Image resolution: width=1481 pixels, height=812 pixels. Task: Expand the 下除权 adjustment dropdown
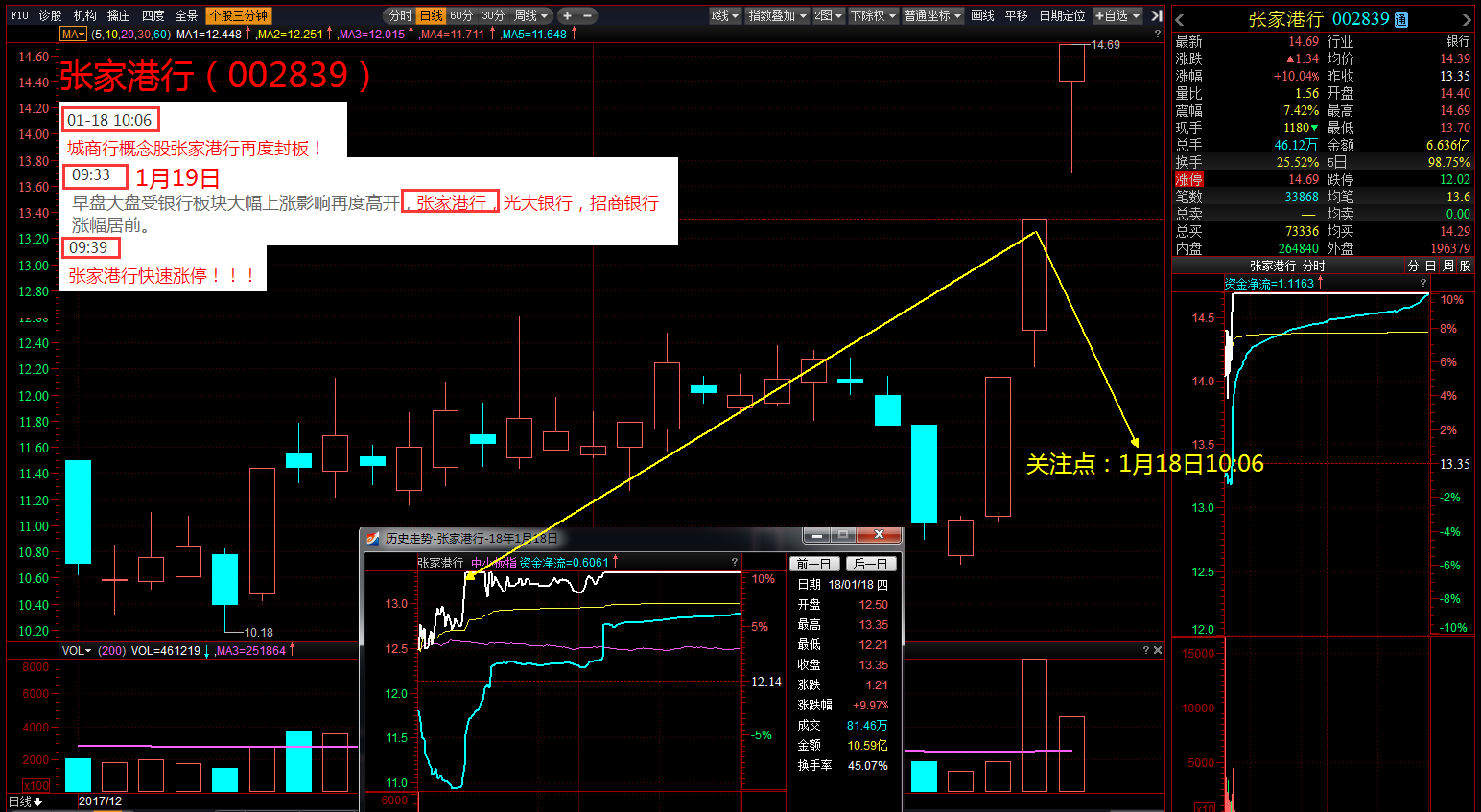pyautogui.click(x=873, y=15)
